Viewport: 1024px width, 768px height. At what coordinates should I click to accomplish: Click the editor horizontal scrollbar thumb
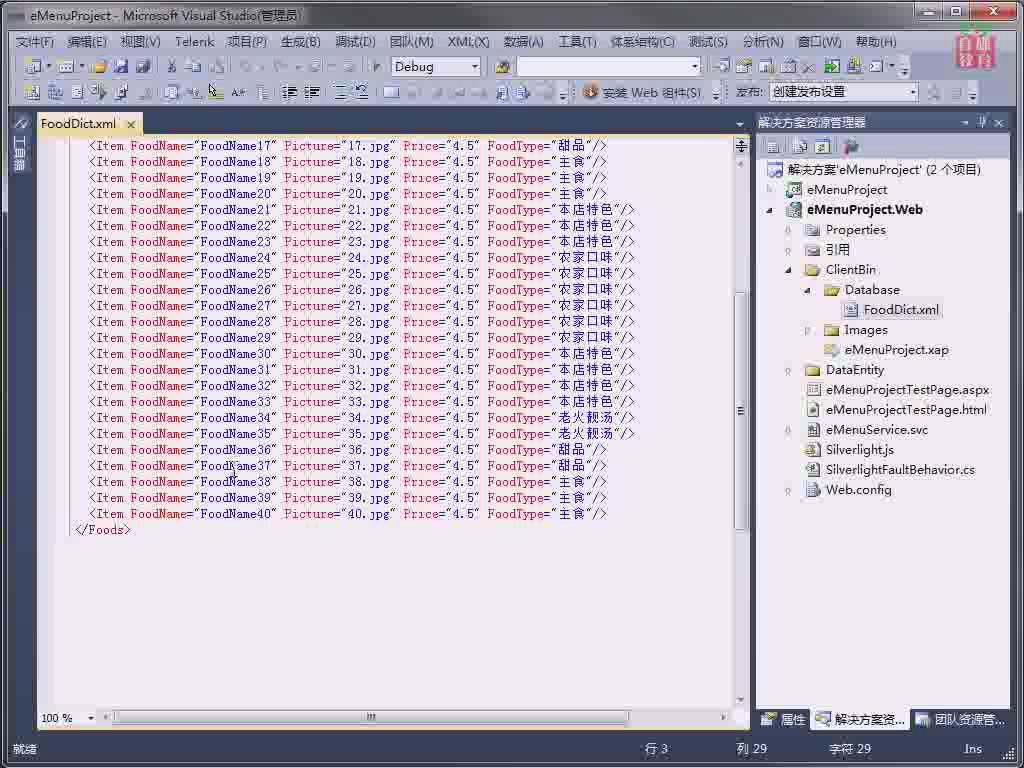tap(370, 717)
